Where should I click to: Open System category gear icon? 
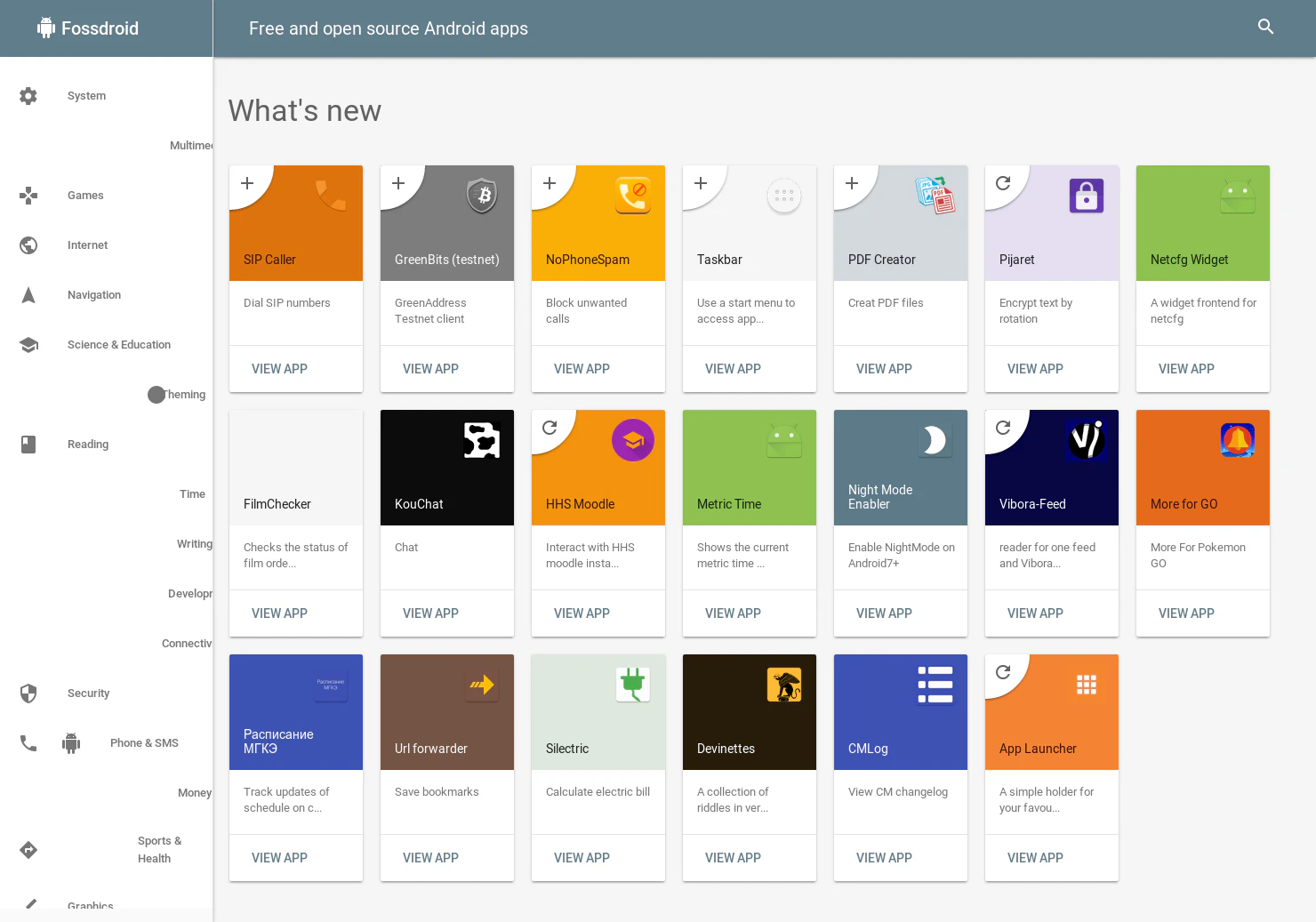(x=28, y=96)
